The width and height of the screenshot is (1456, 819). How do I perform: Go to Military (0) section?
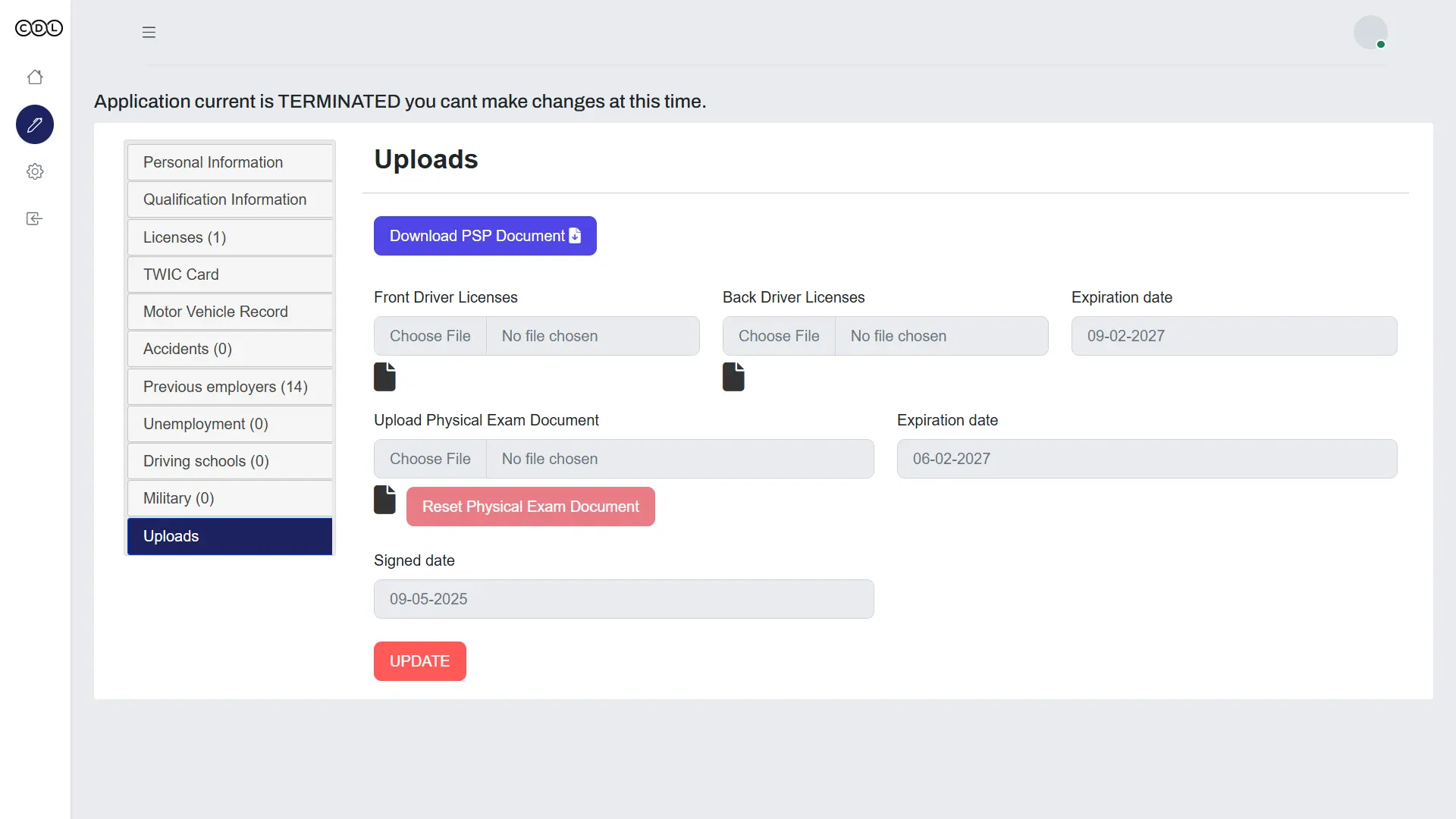coord(230,498)
